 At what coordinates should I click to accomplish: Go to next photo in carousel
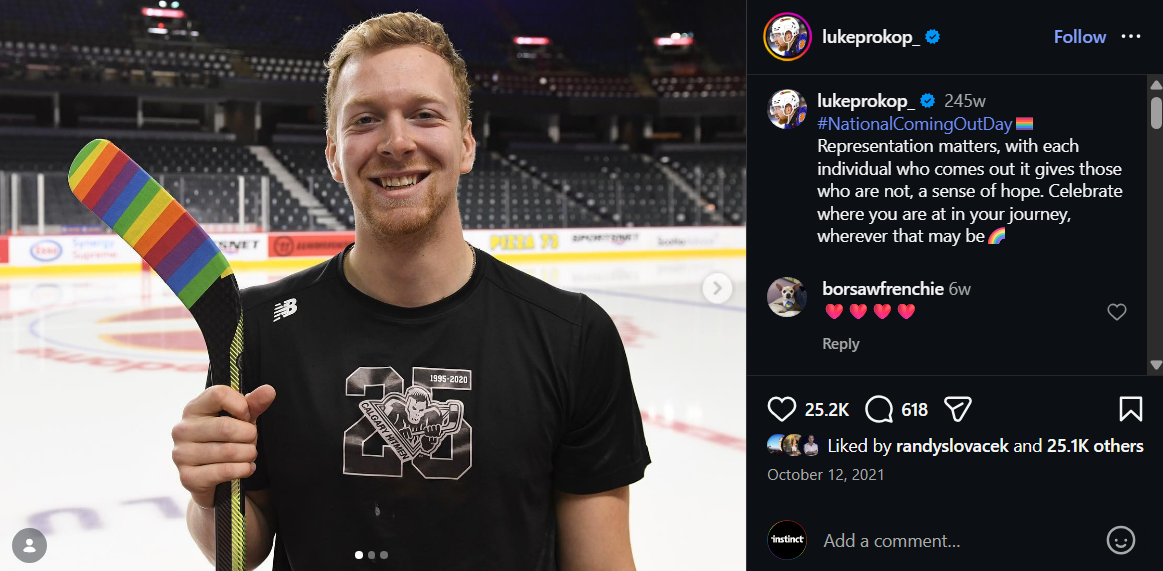716,288
